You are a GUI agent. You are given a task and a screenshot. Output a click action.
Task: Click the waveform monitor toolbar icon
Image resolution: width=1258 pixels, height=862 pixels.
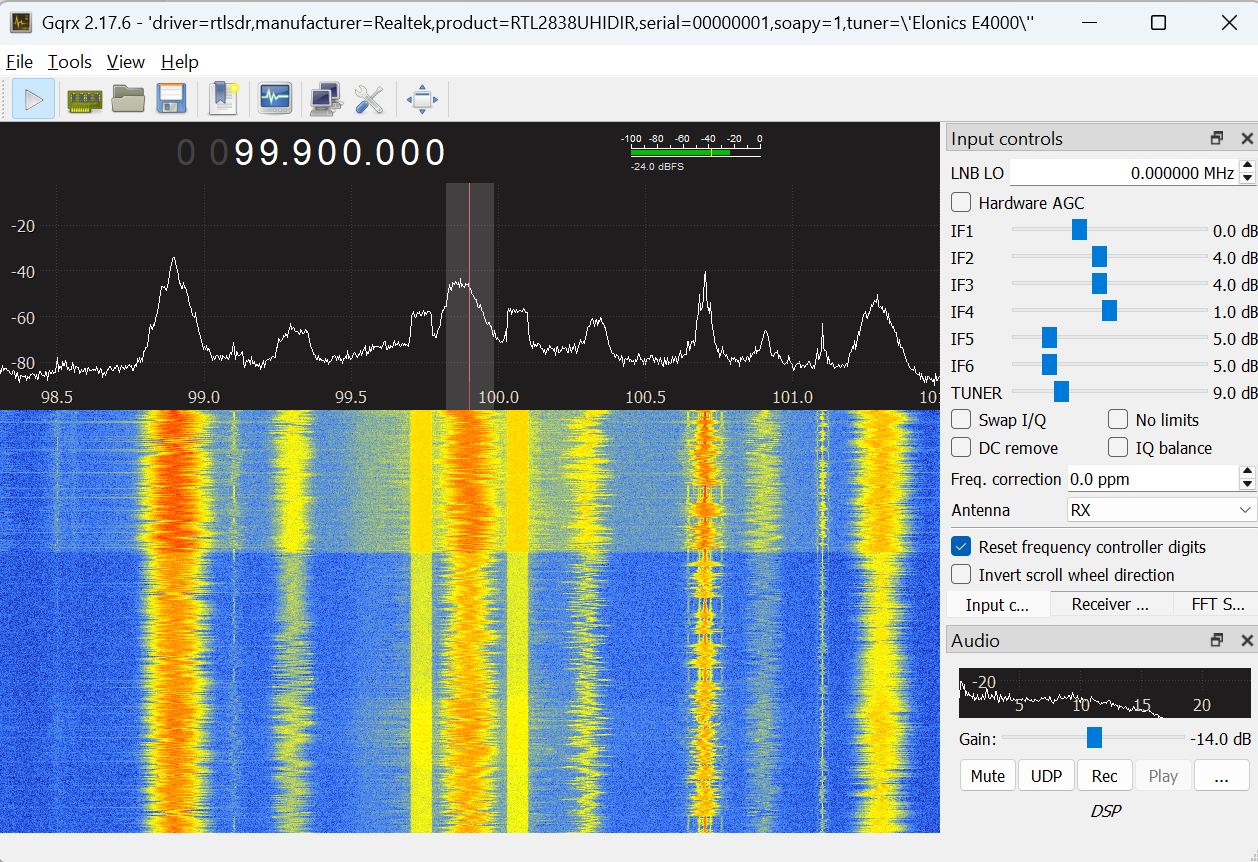pos(275,99)
